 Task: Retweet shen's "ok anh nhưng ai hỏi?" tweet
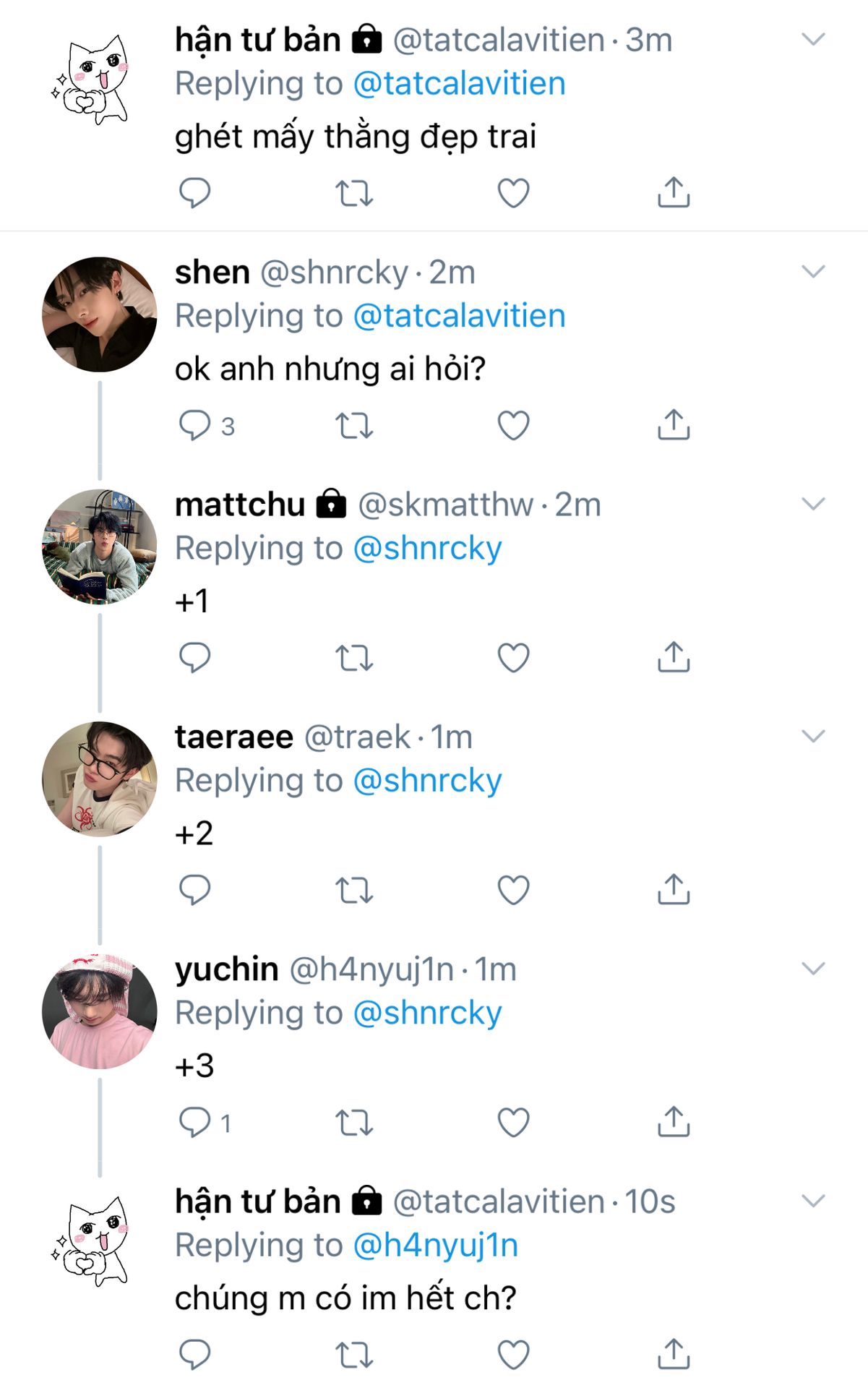354,426
